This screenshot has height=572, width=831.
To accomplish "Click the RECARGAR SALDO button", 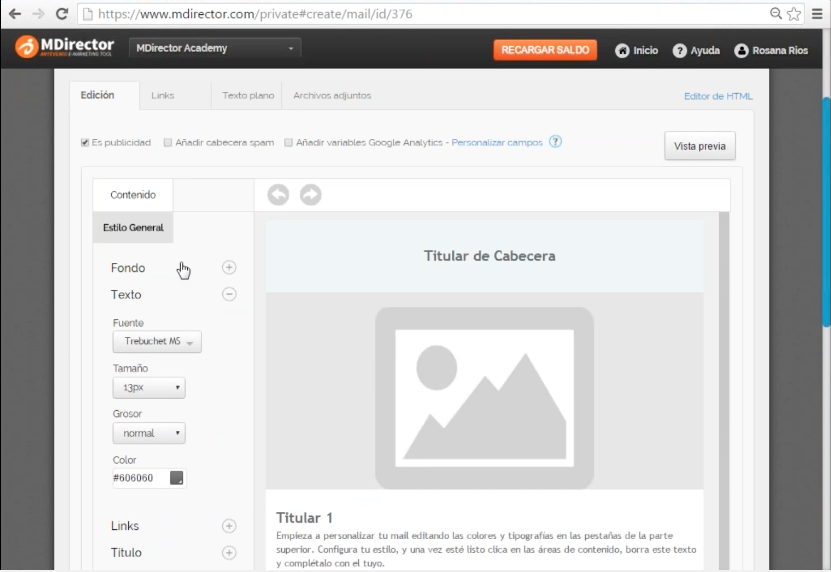I will [545, 50].
